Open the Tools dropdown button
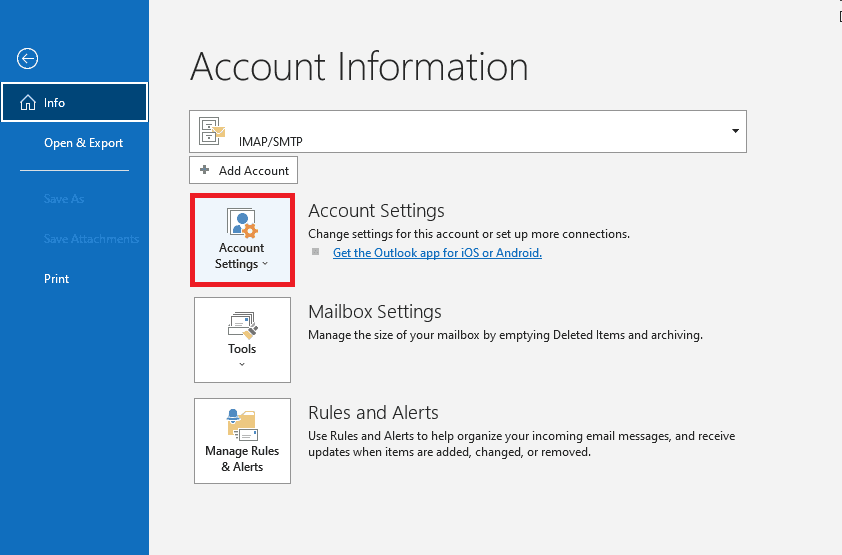The width and height of the screenshot is (842, 555). point(242,340)
